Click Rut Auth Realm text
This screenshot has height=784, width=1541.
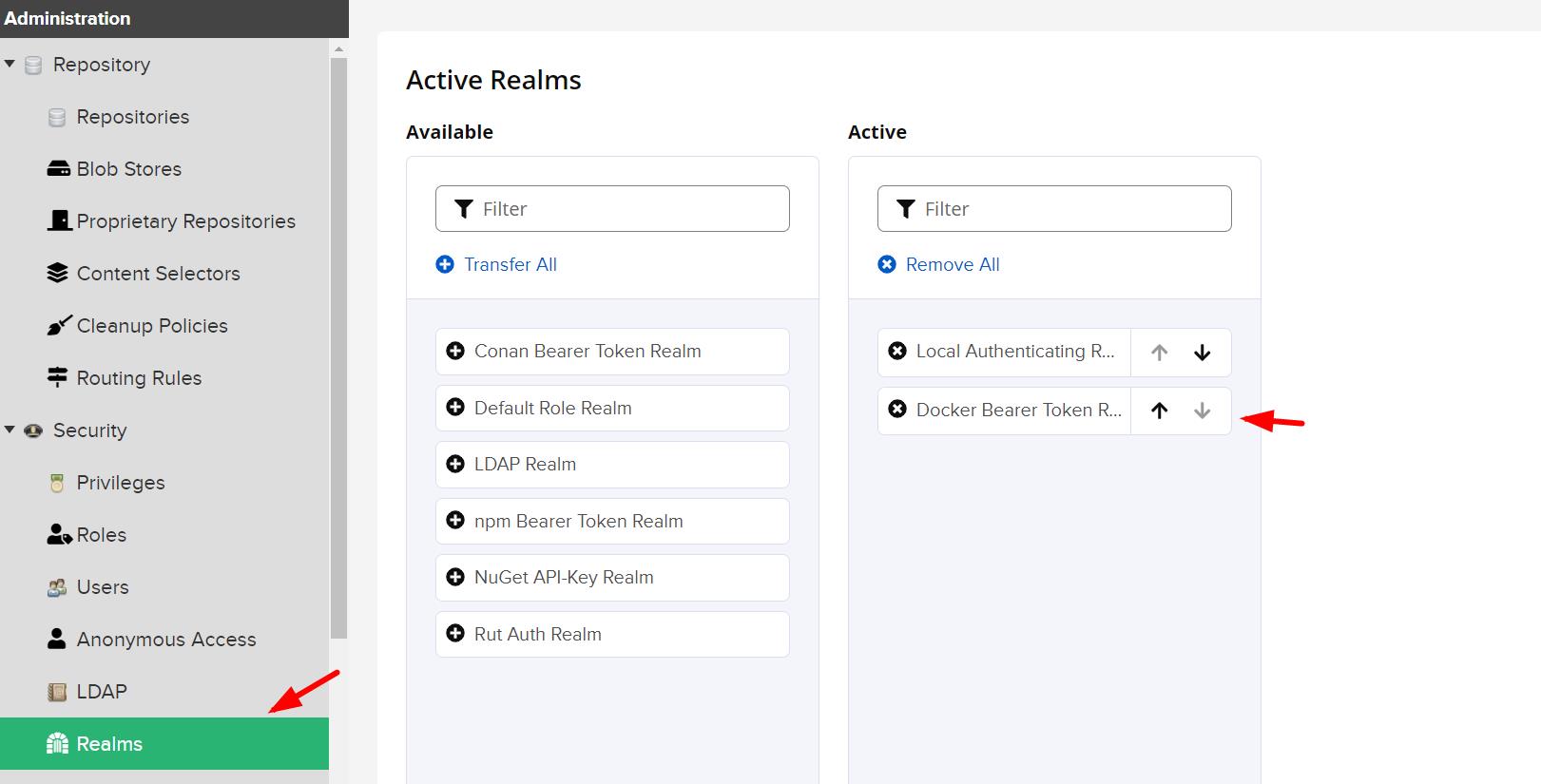[538, 634]
